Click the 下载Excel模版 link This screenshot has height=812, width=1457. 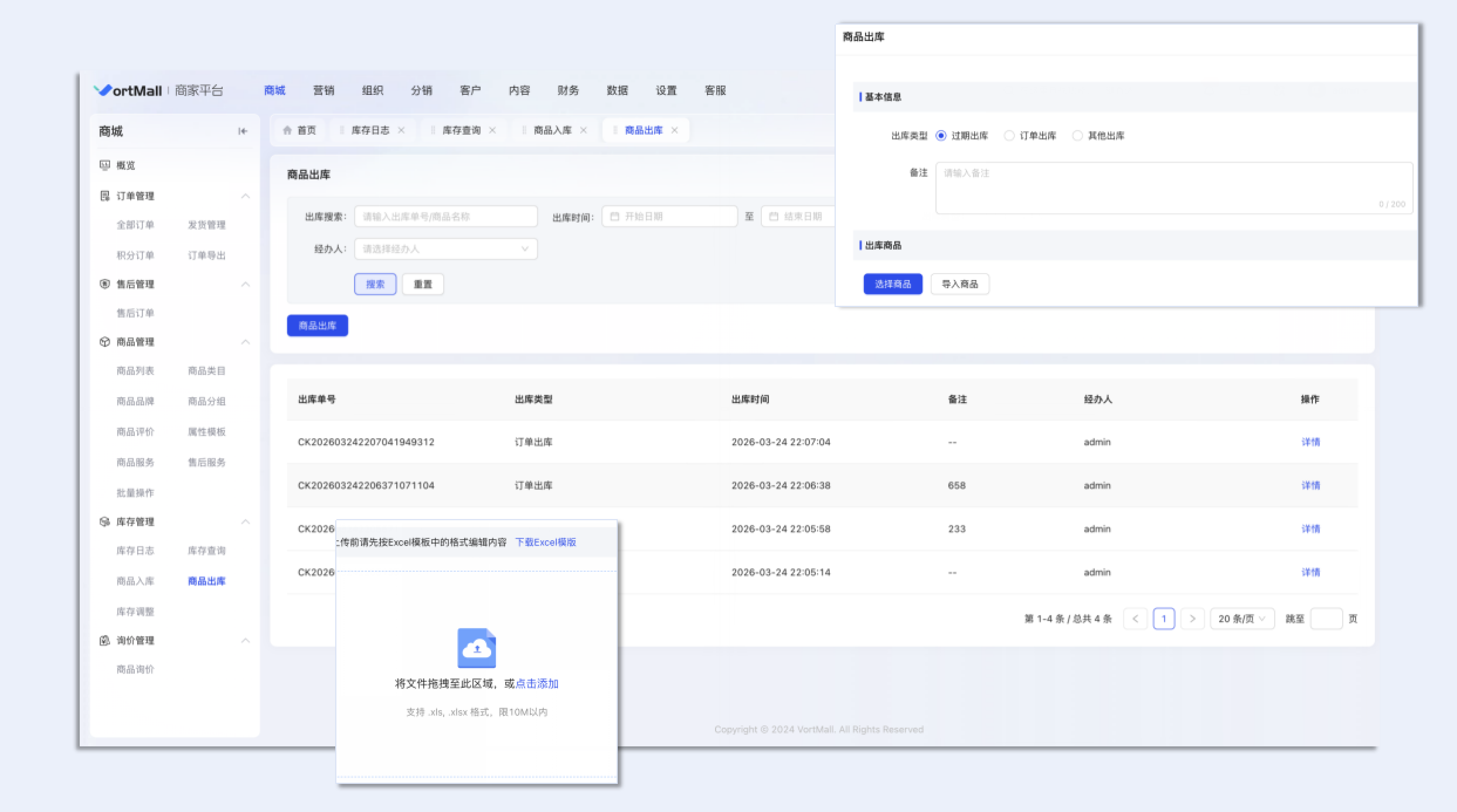[x=546, y=542]
